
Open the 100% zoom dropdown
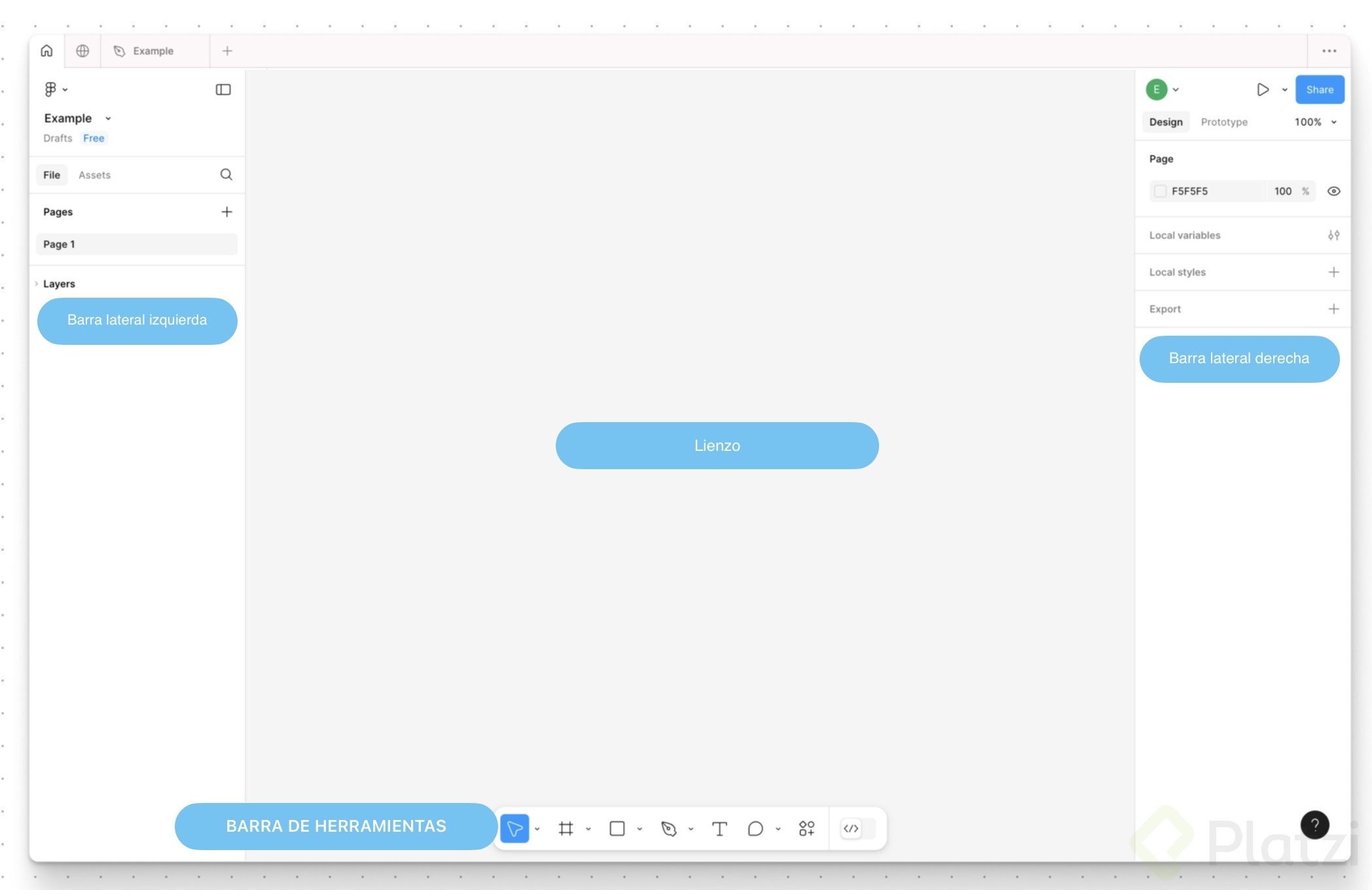(x=1316, y=122)
